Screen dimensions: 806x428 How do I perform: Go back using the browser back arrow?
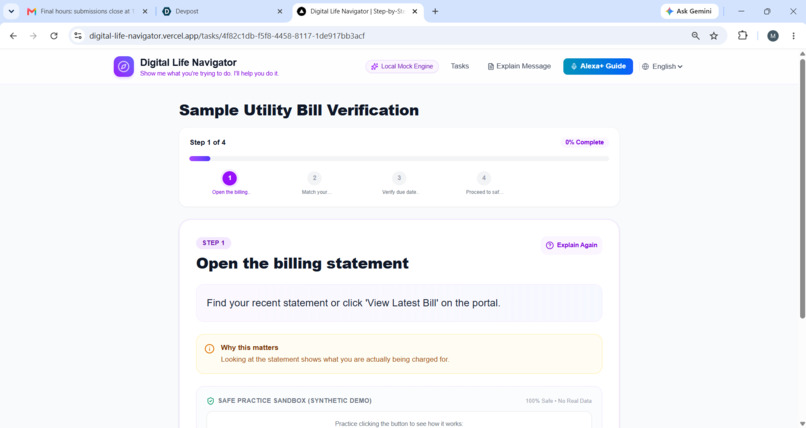coord(13,36)
